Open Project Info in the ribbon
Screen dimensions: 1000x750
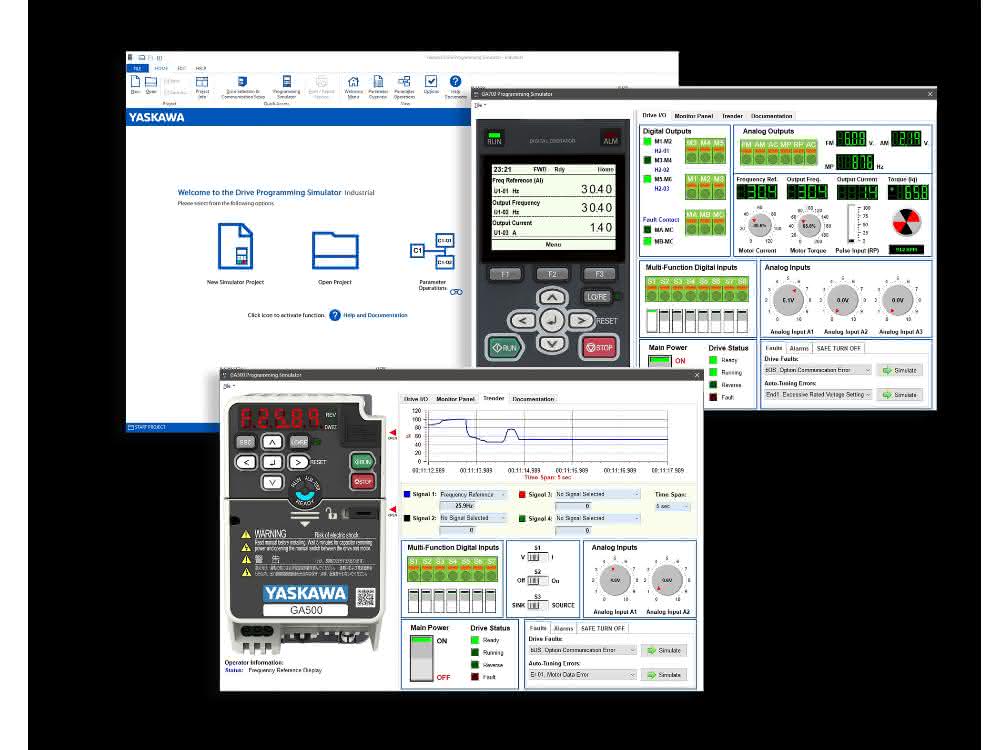202,86
